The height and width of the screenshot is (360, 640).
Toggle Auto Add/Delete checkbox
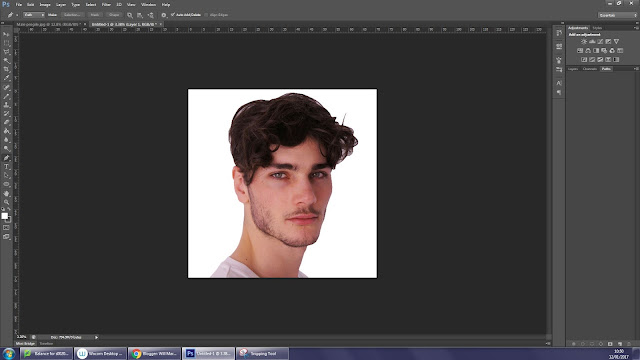[173, 15]
